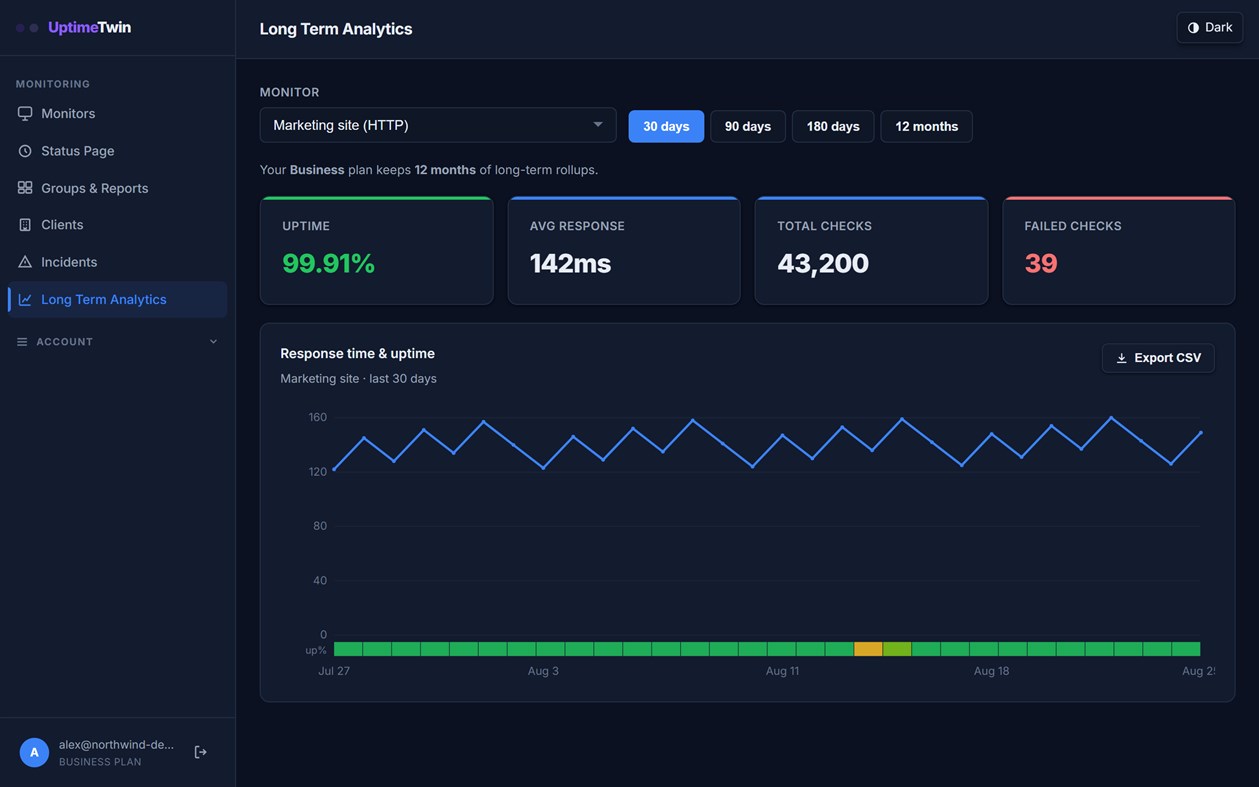This screenshot has height=787, width=1259.
Task: Open Groups & Reports in the sidebar
Action: coord(117,188)
